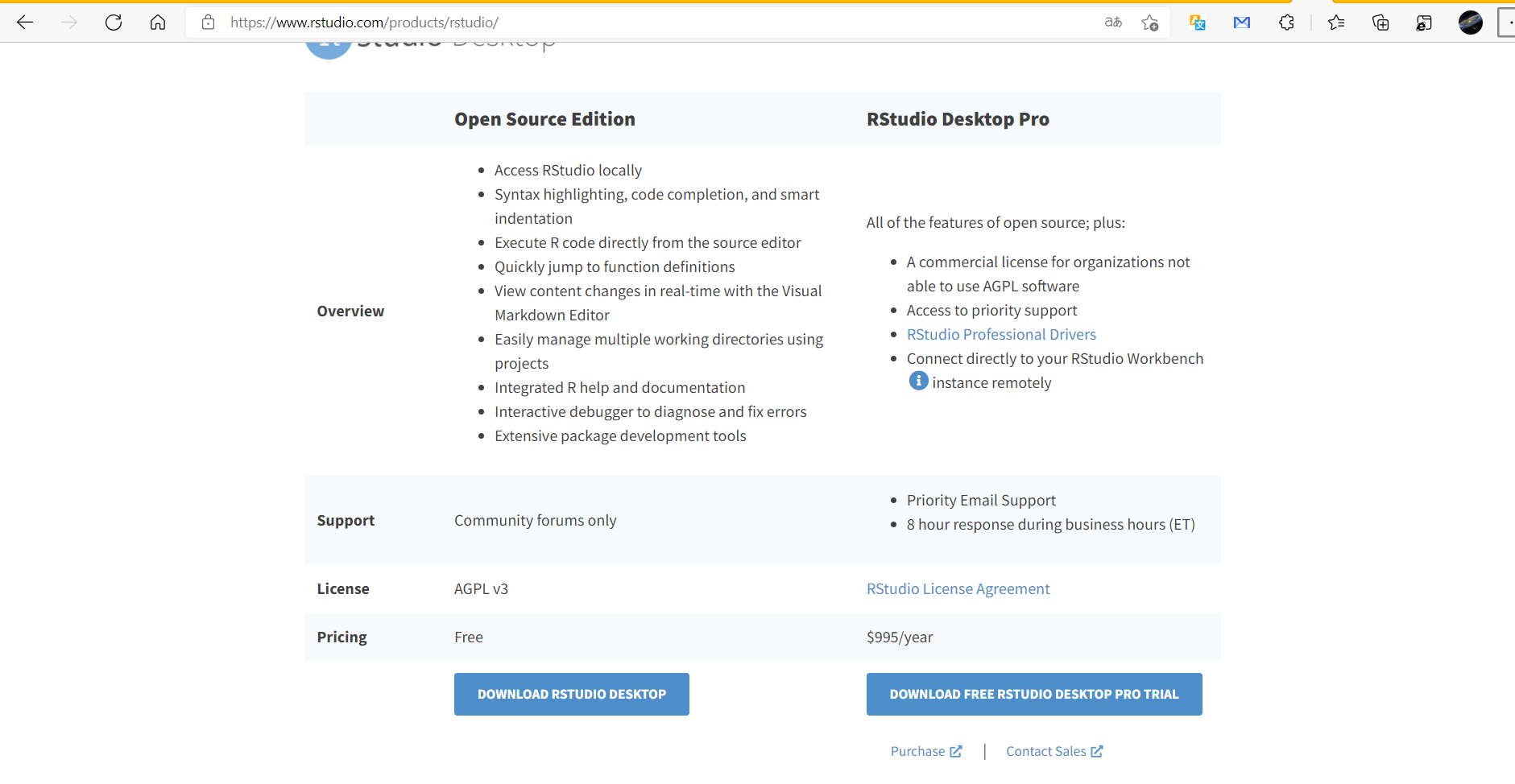Open the RStudio Professional Drivers link
This screenshot has height=784, width=1515.
(1001, 334)
